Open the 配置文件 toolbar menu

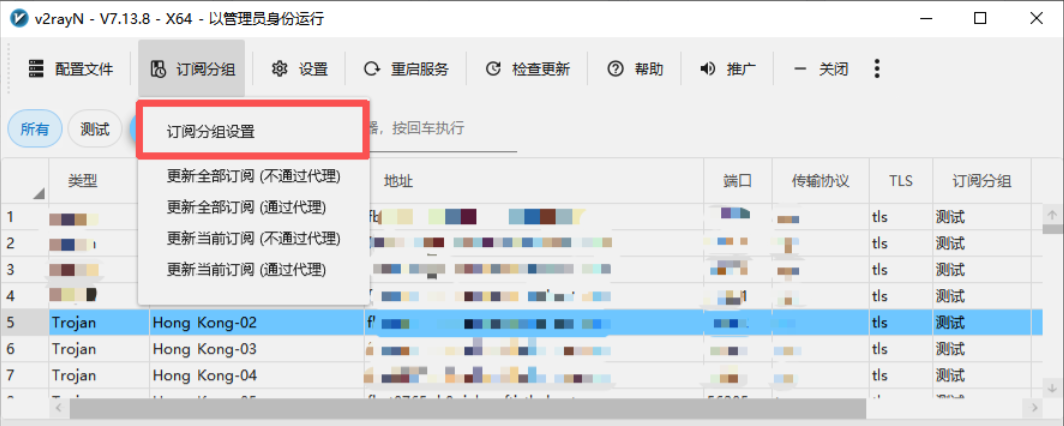pos(70,69)
